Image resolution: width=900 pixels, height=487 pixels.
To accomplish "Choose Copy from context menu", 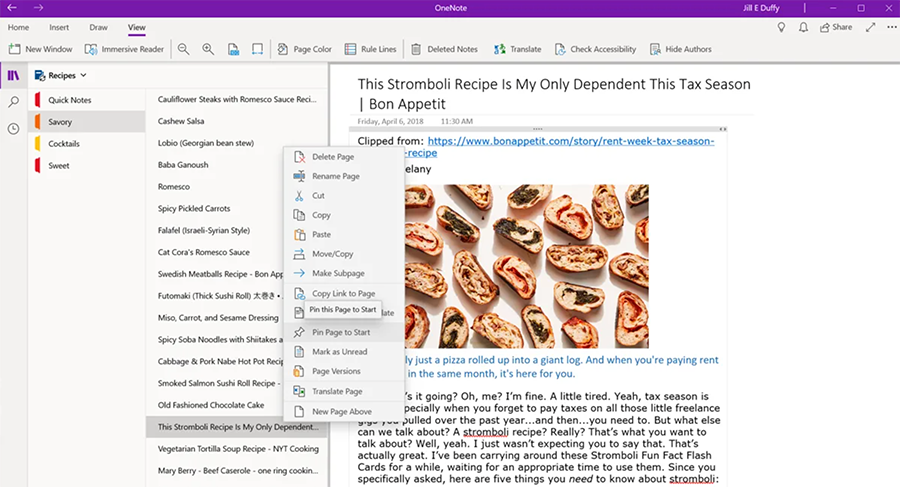I will coord(344,215).
